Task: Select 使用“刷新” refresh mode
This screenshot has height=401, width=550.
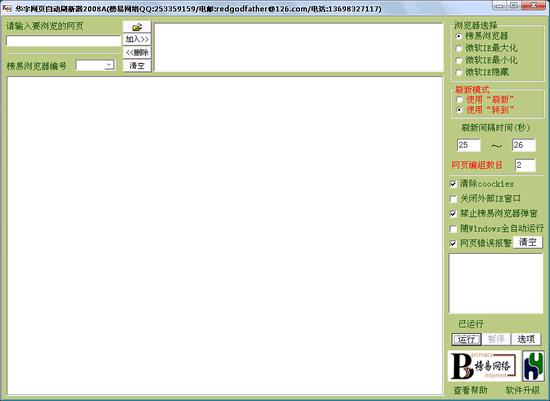Action: click(459, 100)
